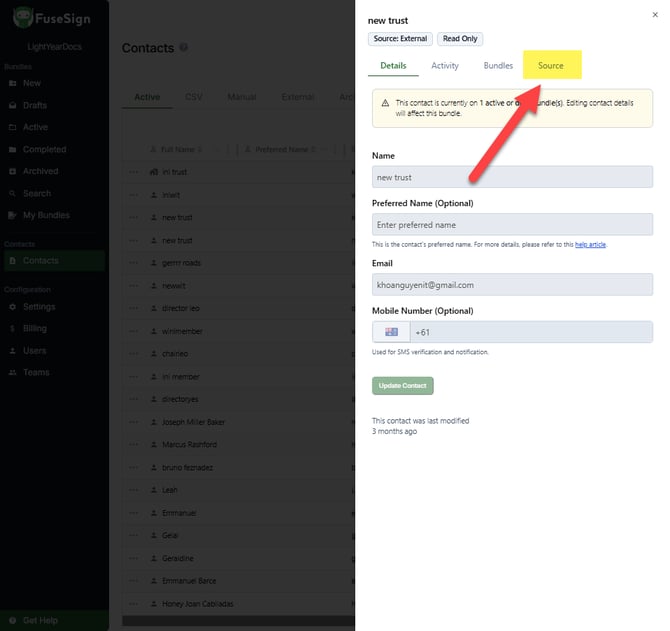This screenshot has height=631, width=670.
Task: Switch to the Activity tab
Action: [x=444, y=65]
